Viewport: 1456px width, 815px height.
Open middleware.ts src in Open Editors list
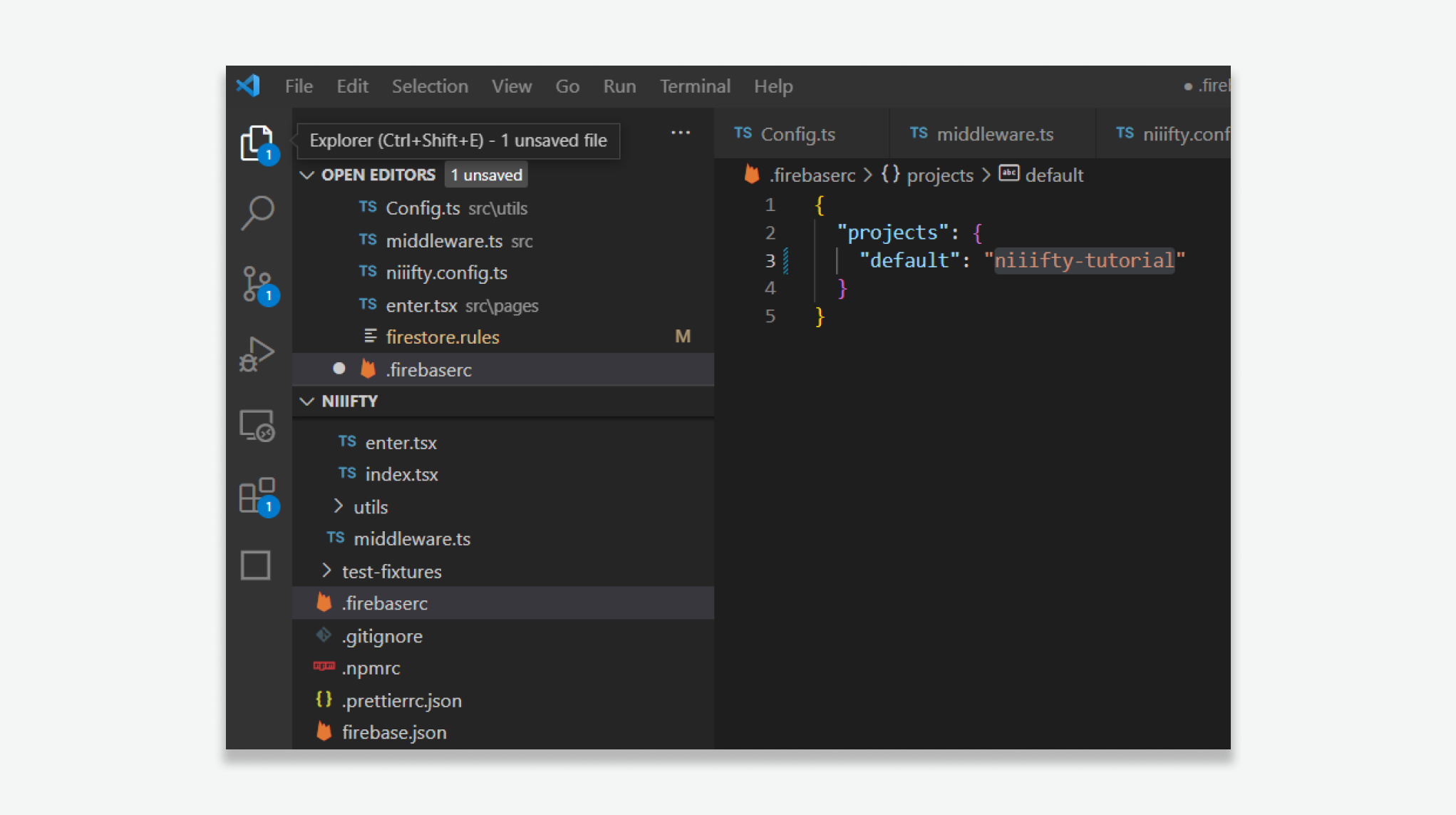(x=503, y=241)
